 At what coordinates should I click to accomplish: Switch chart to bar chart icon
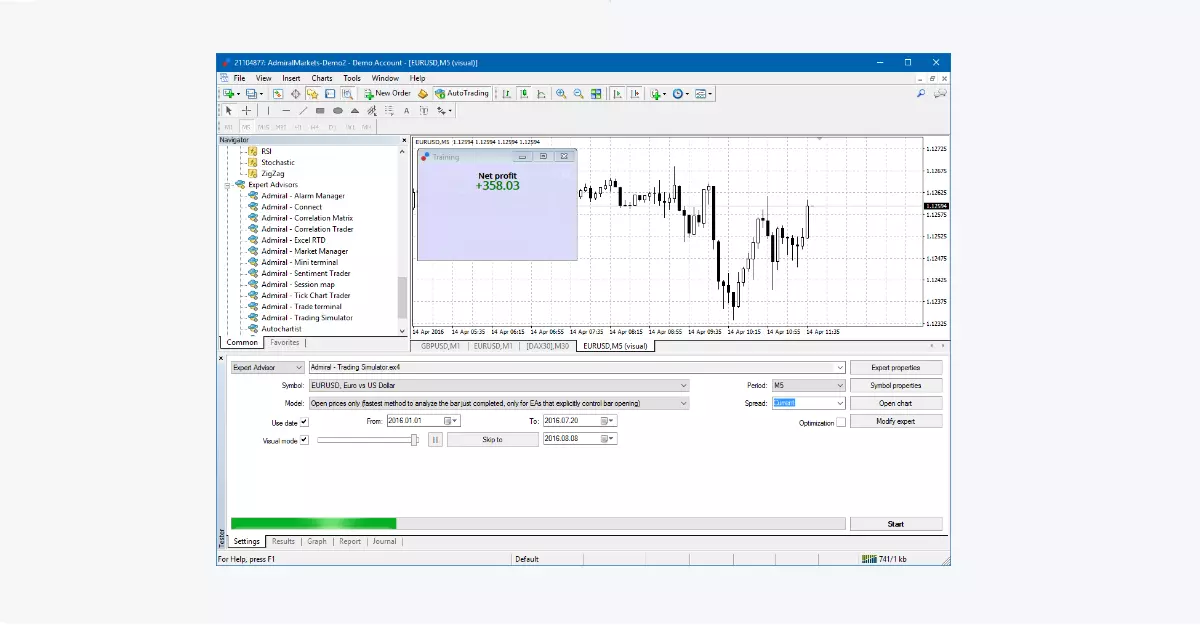(506, 93)
